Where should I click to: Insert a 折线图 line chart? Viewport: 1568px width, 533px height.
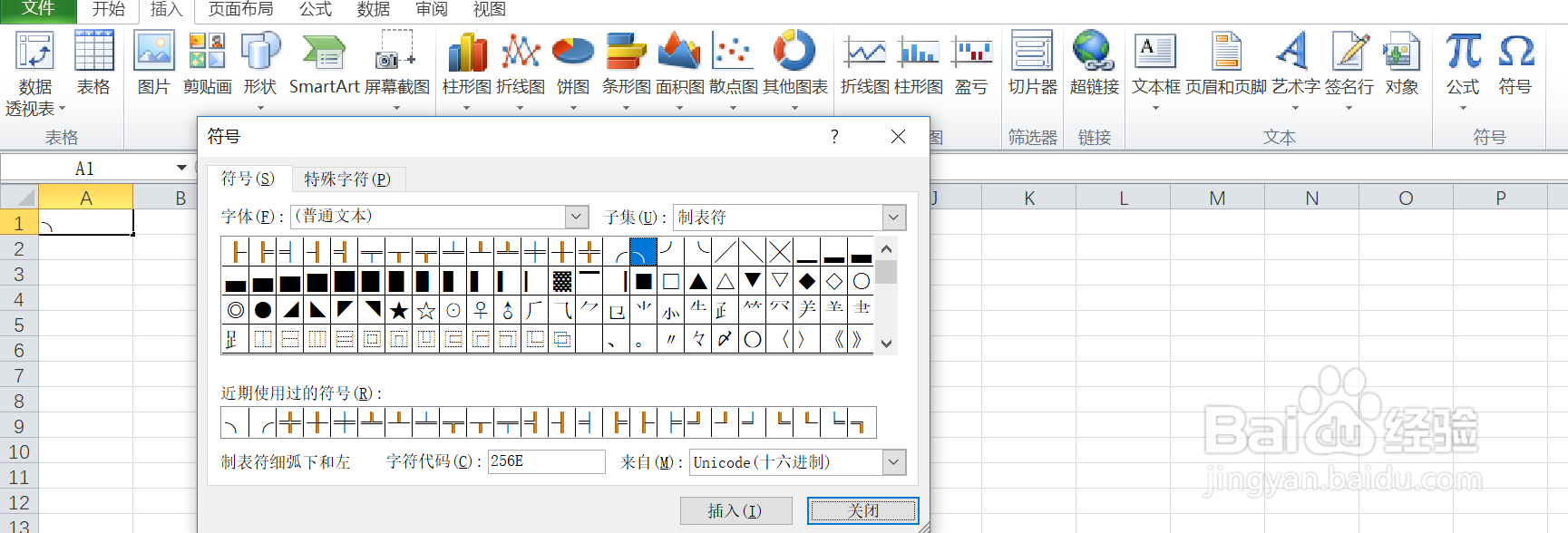pyautogui.click(x=521, y=63)
